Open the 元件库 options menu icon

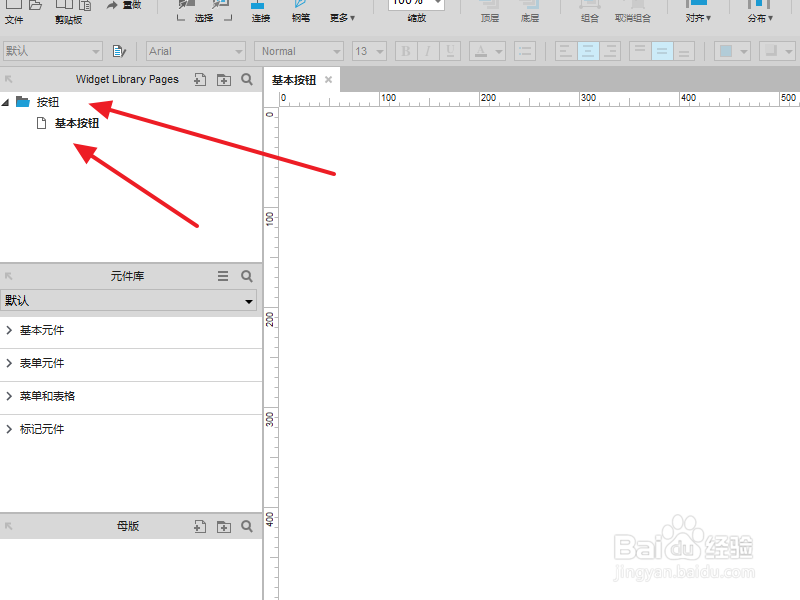223,276
